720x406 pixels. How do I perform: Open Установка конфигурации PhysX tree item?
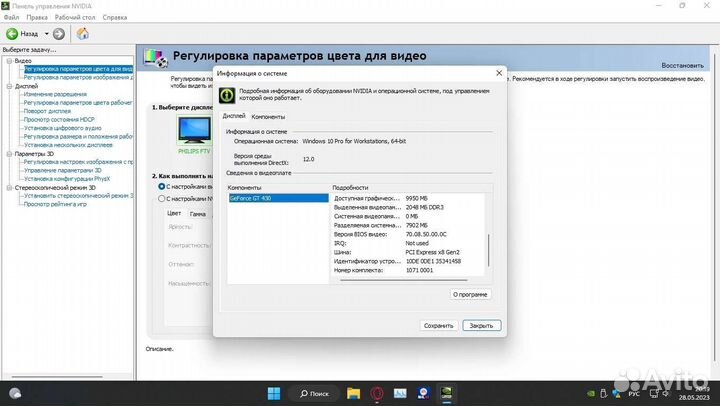(67, 179)
